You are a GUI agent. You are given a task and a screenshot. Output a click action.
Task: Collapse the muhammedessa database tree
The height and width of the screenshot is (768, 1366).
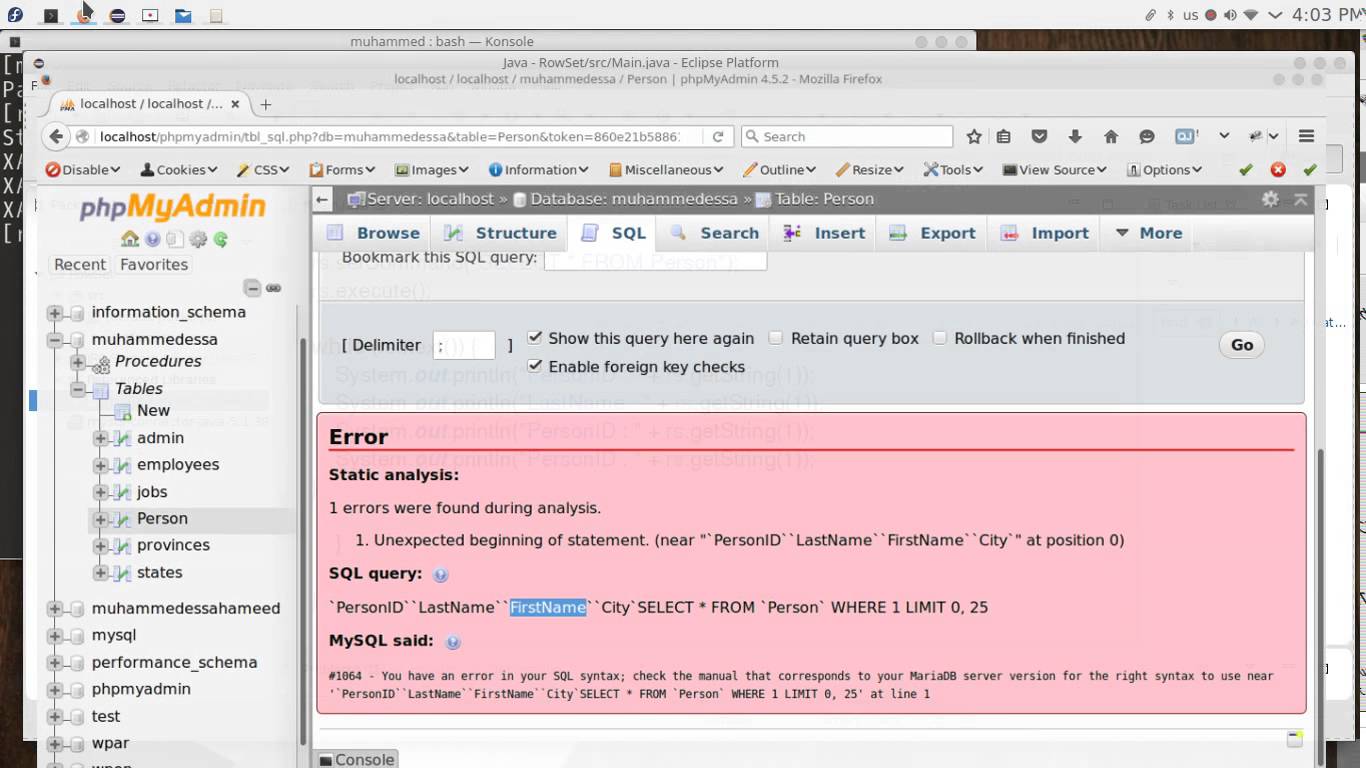pos(55,339)
